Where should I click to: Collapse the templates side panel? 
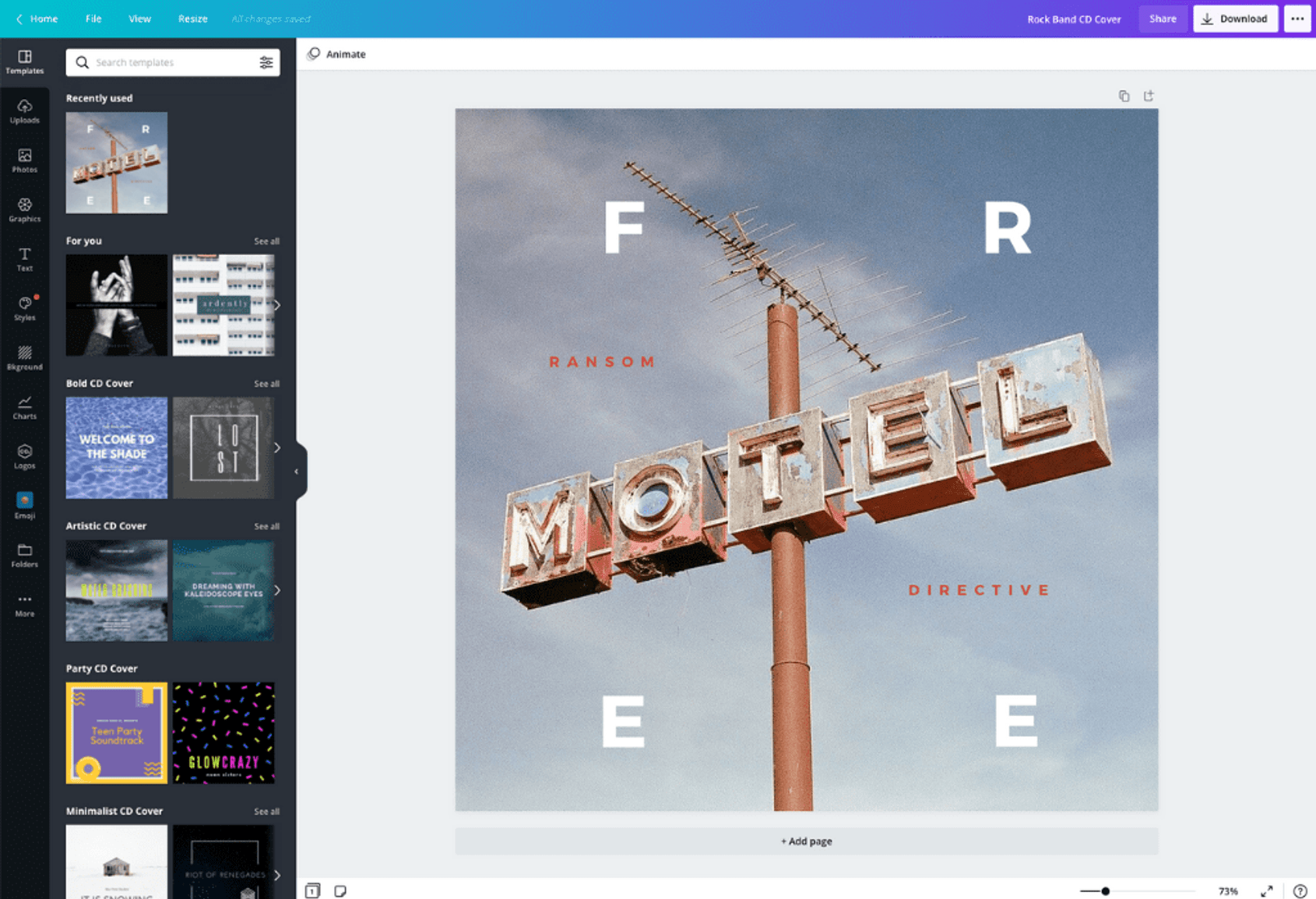[x=297, y=471]
